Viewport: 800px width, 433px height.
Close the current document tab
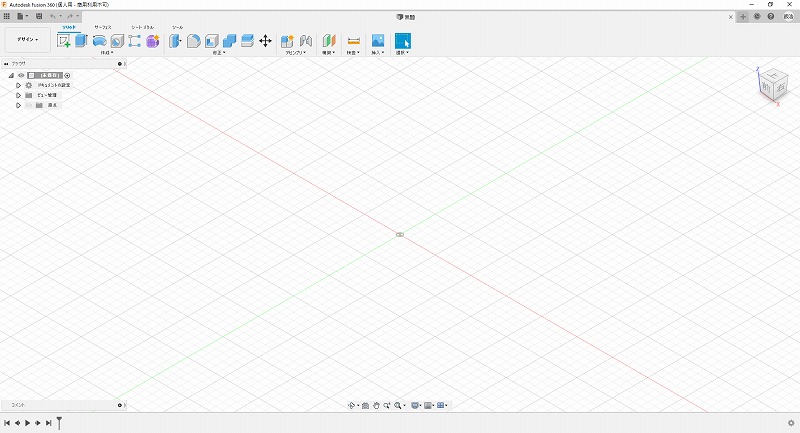[x=731, y=17]
